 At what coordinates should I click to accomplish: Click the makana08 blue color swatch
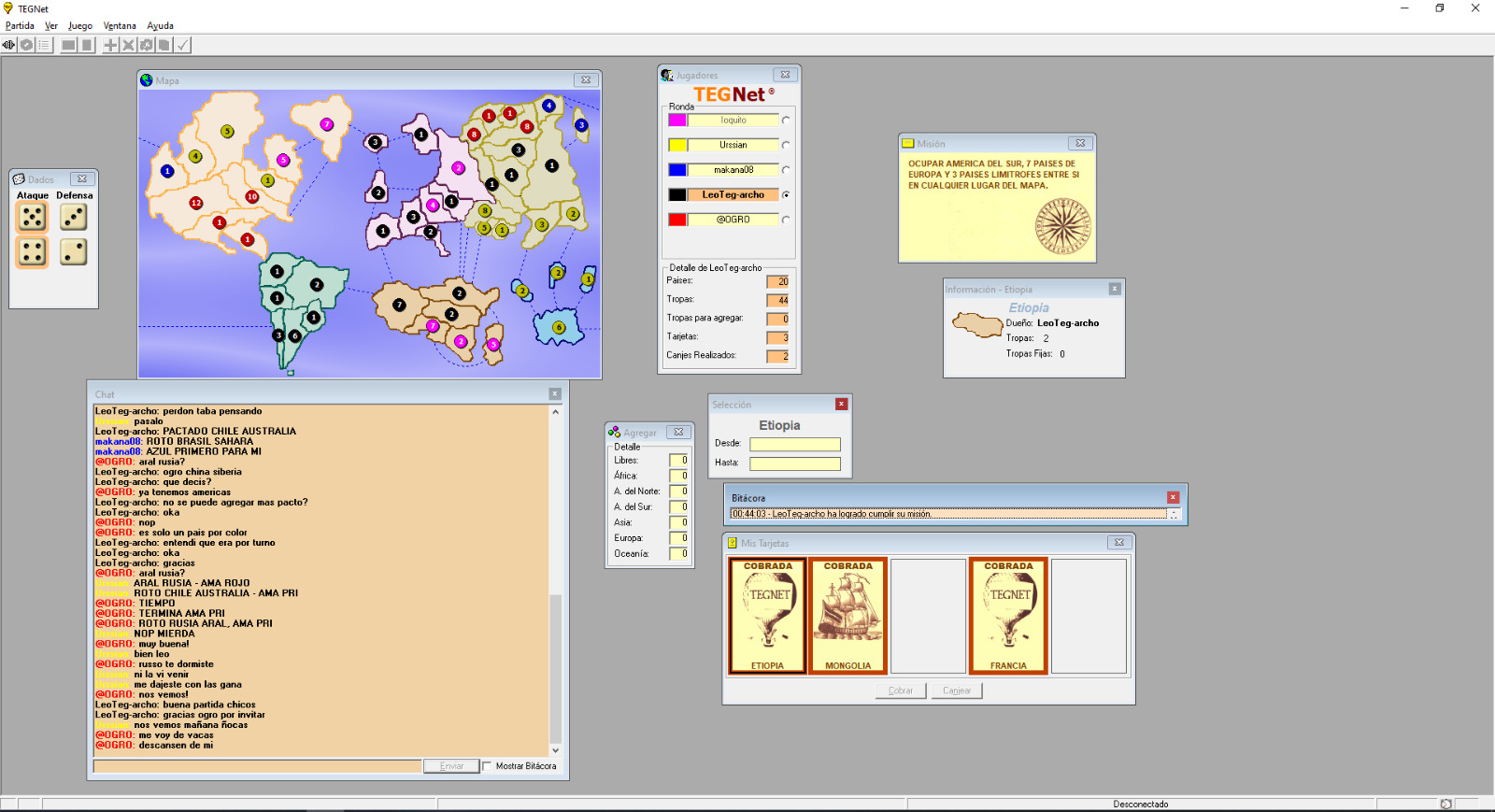point(677,170)
